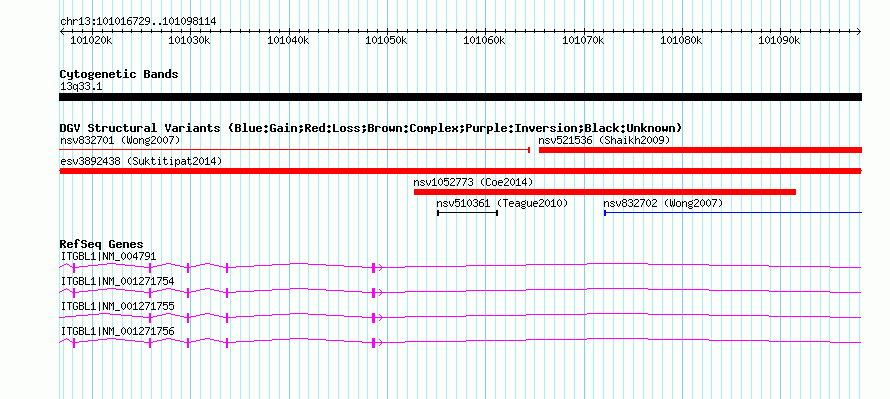Viewport: 890px width, 399px height.
Task: Click the RefSeq Genes track title
Action: point(102,245)
